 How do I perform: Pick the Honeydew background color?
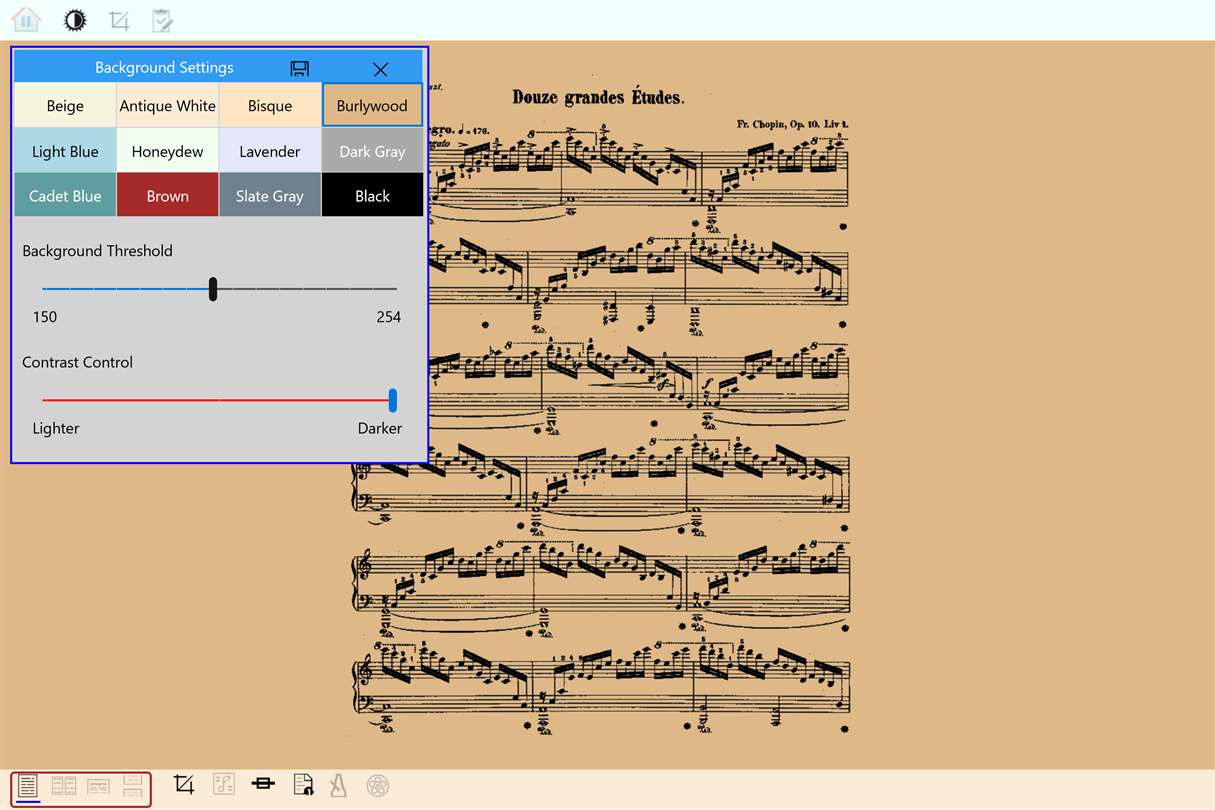168,152
